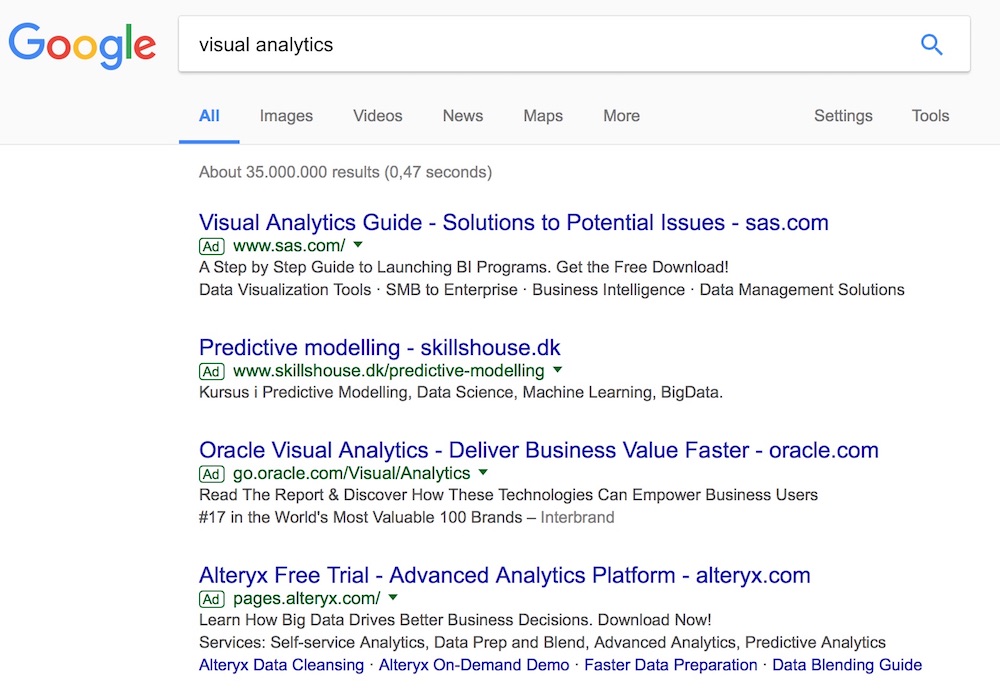Switch to the Videos tab

(x=378, y=116)
